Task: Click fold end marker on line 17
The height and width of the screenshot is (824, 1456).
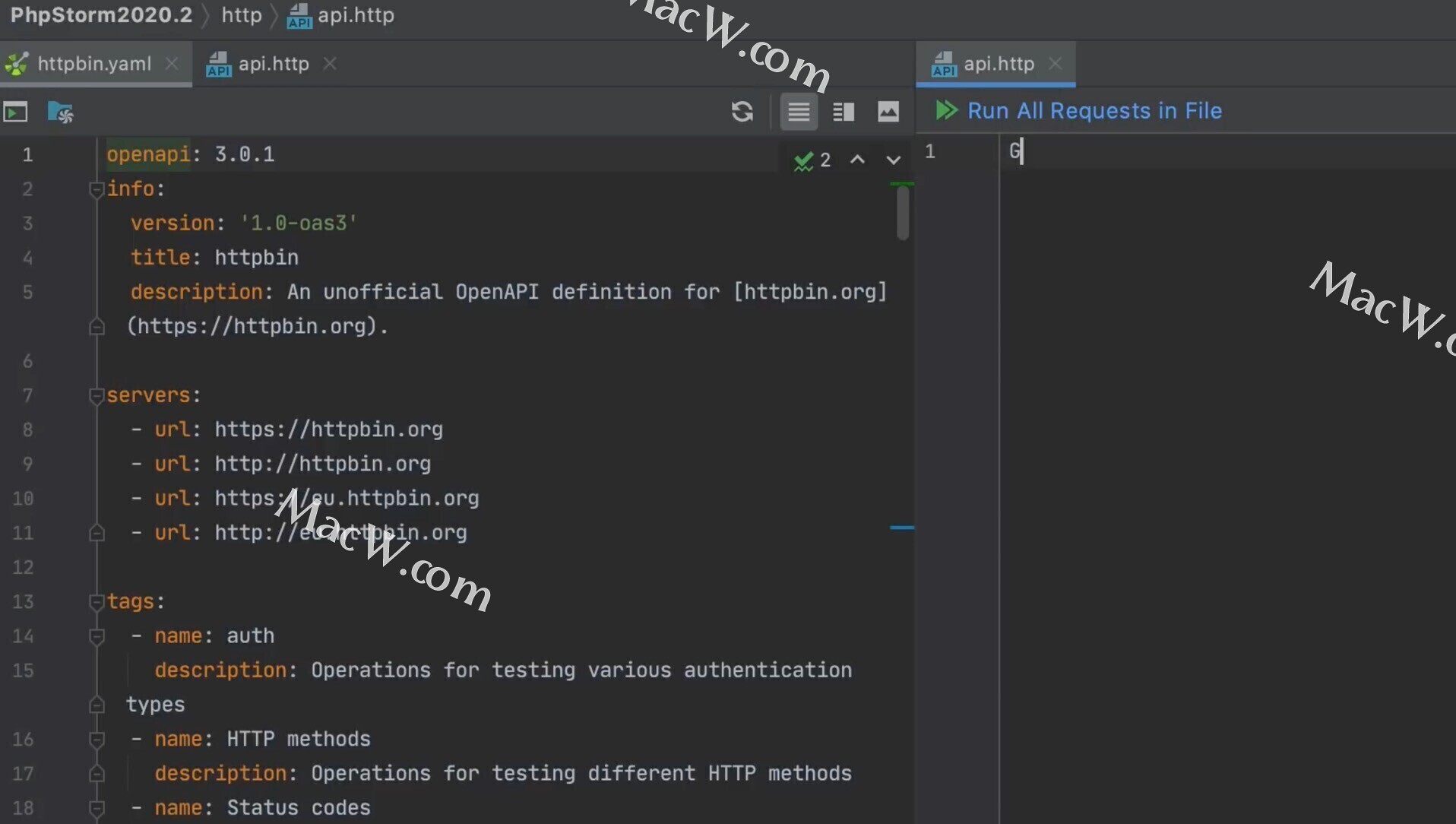Action: click(97, 774)
